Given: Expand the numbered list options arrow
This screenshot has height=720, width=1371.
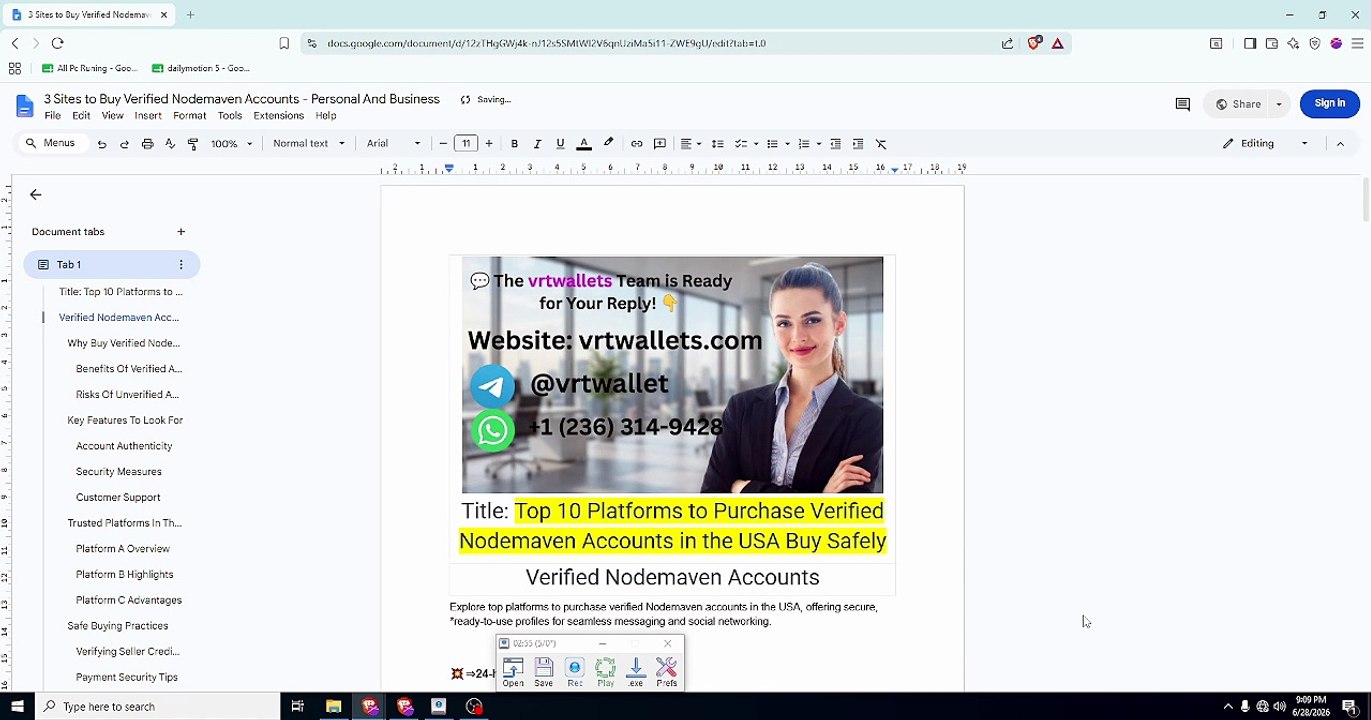Looking at the screenshot, I should tap(819, 144).
